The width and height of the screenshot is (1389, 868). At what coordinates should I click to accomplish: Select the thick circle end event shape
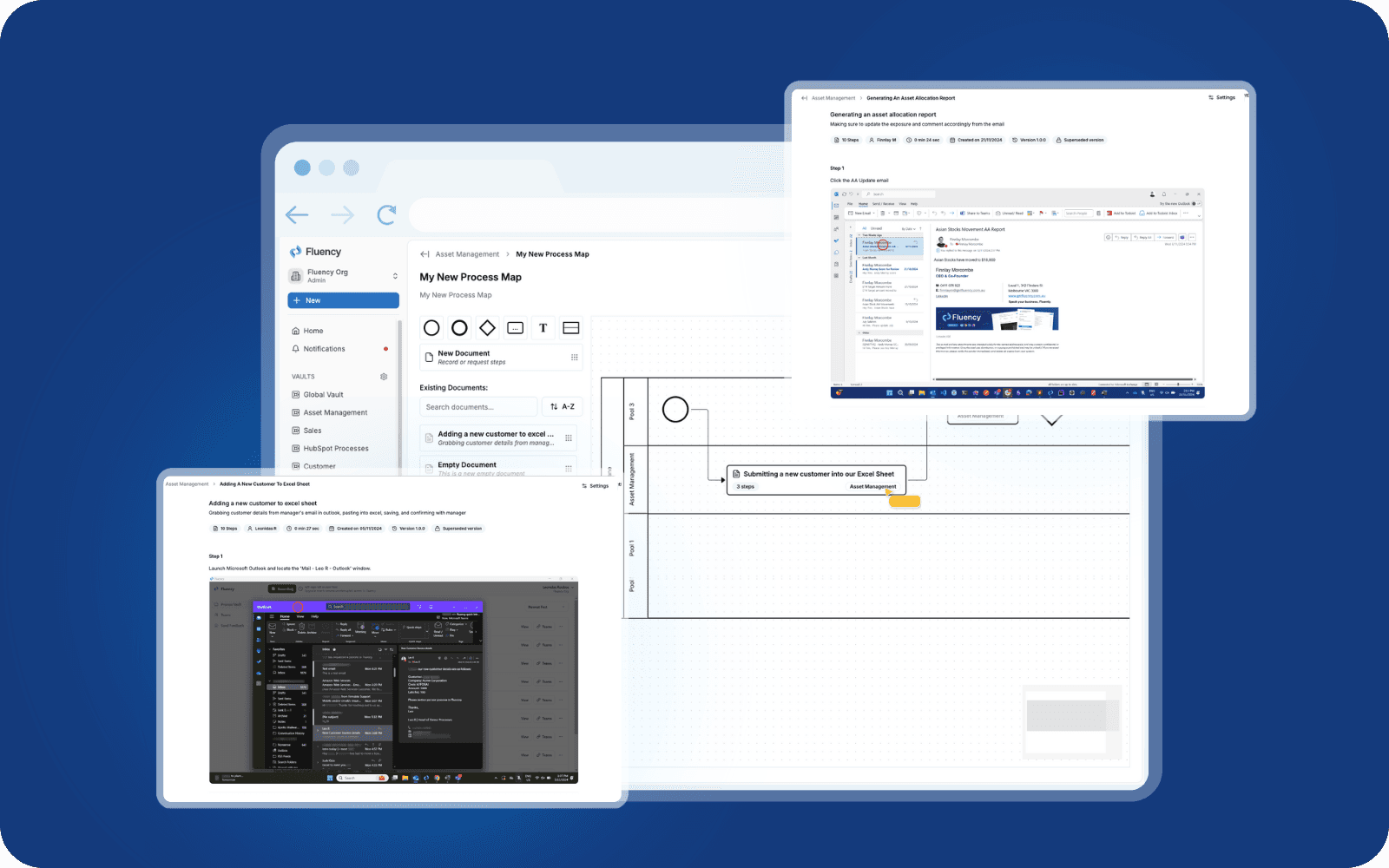(459, 328)
